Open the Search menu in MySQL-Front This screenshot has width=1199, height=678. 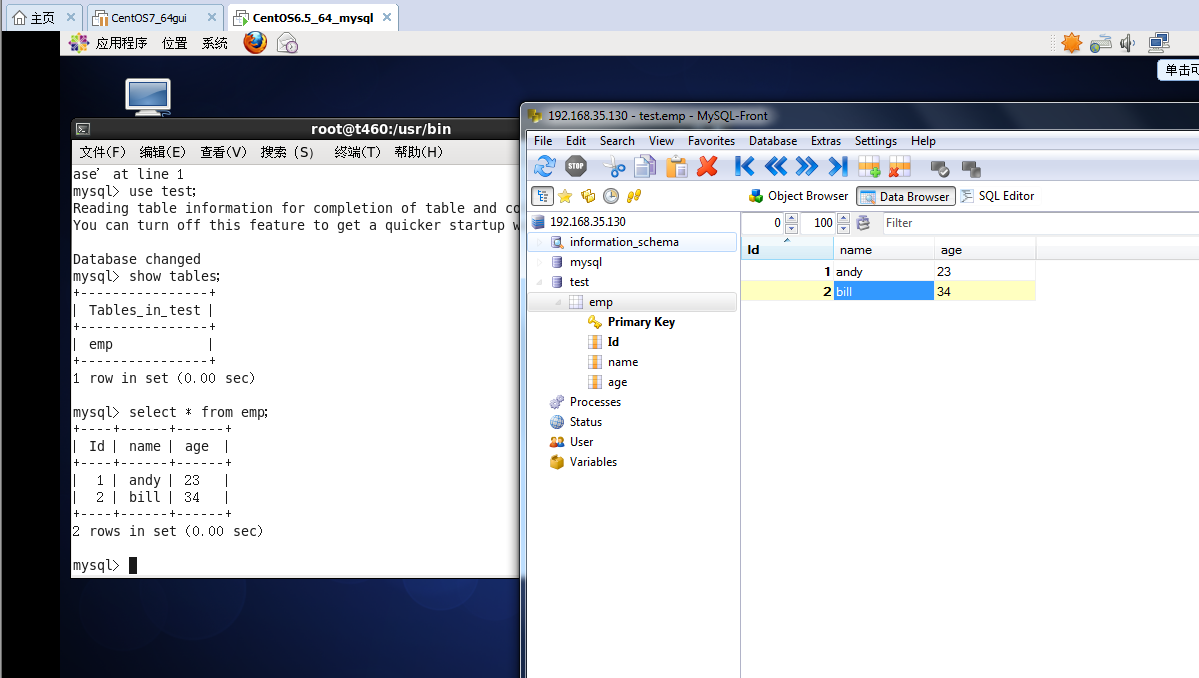click(x=617, y=141)
